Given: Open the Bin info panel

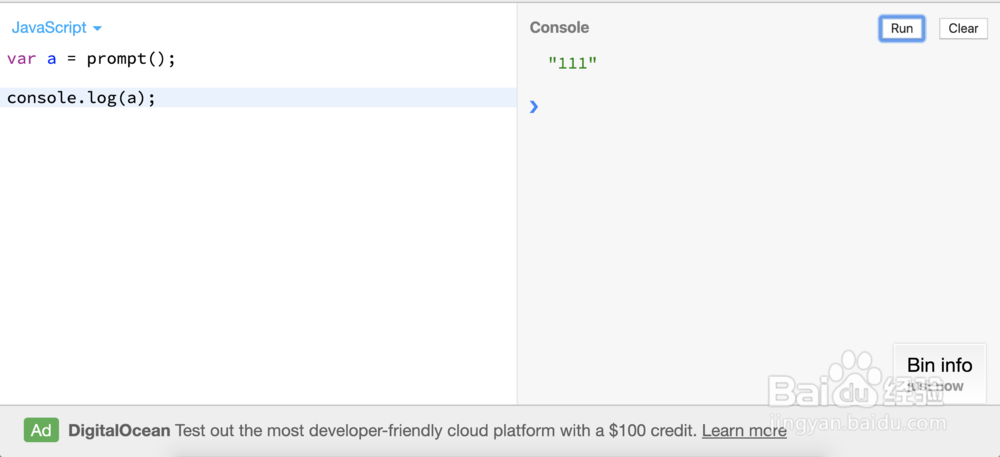Looking at the screenshot, I should click(x=939, y=365).
